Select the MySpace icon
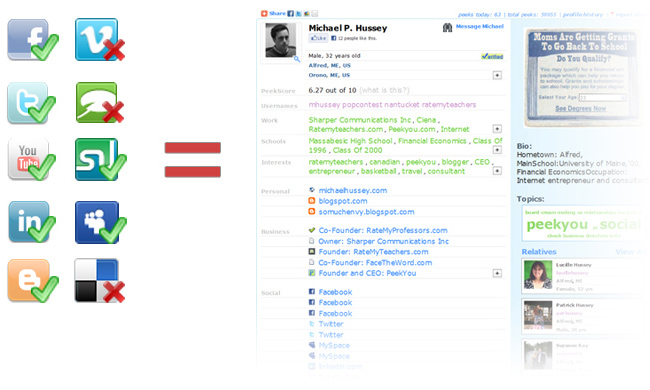This screenshot has height=390, width=650. click(100, 223)
